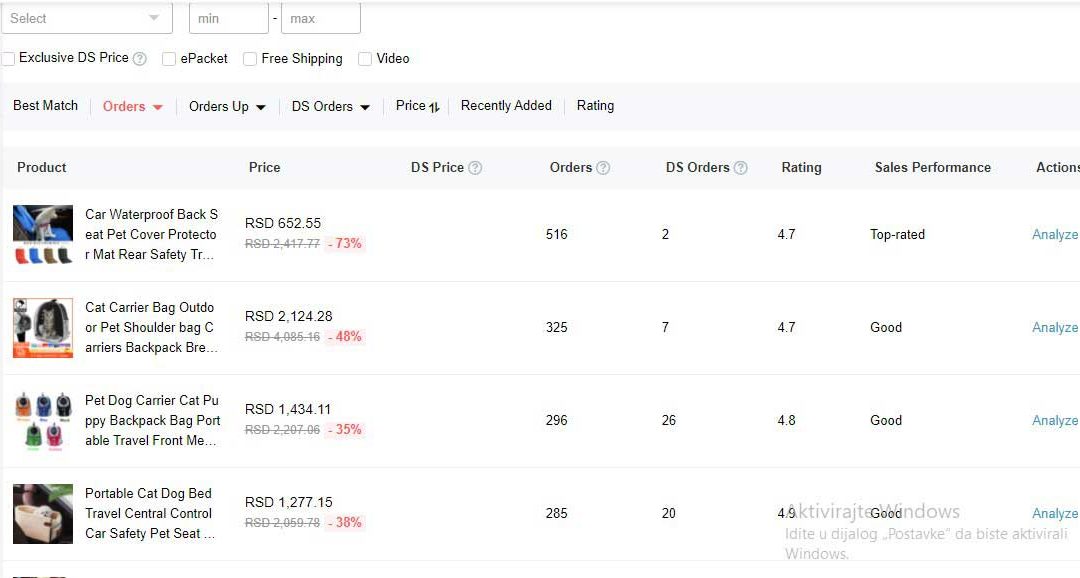This screenshot has width=1080, height=578.
Task: Open Cat Carrier Bag product thumbnail
Action: 43,328
